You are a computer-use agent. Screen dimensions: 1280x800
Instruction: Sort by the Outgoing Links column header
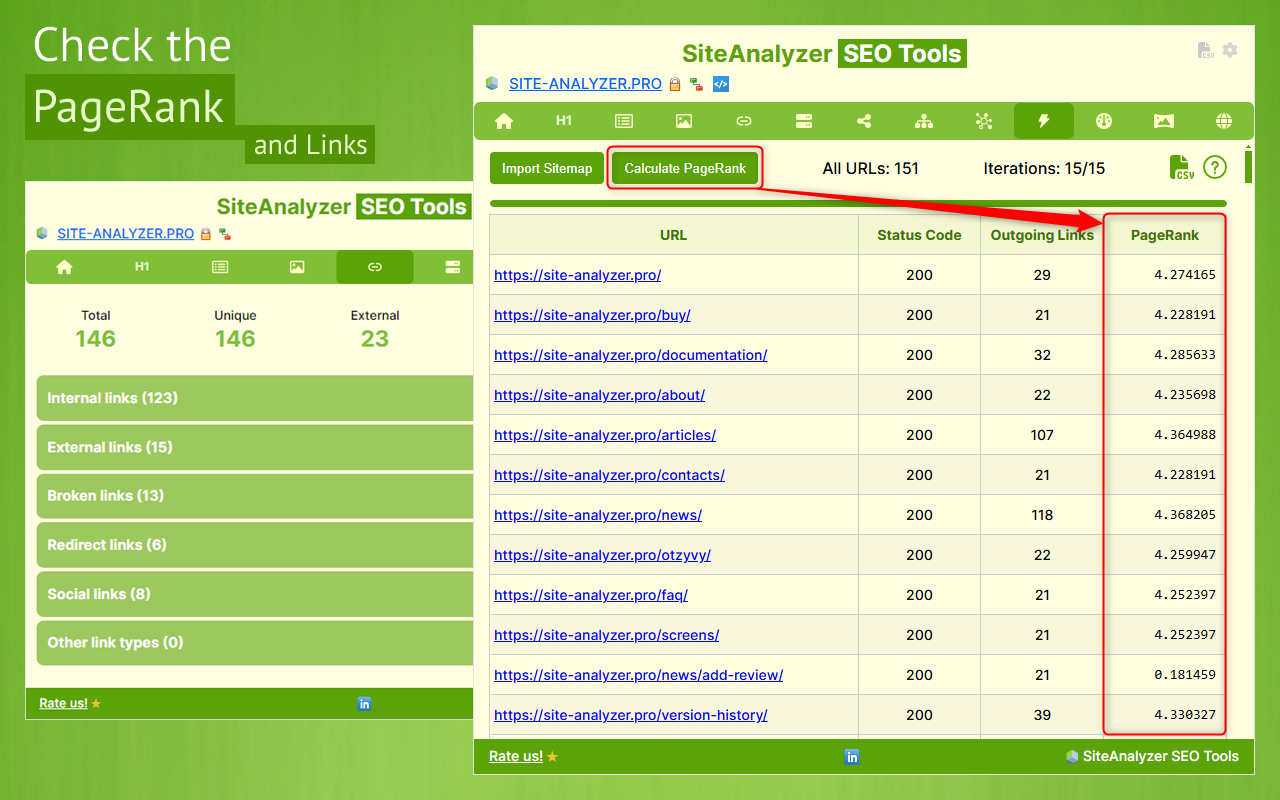(1042, 235)
